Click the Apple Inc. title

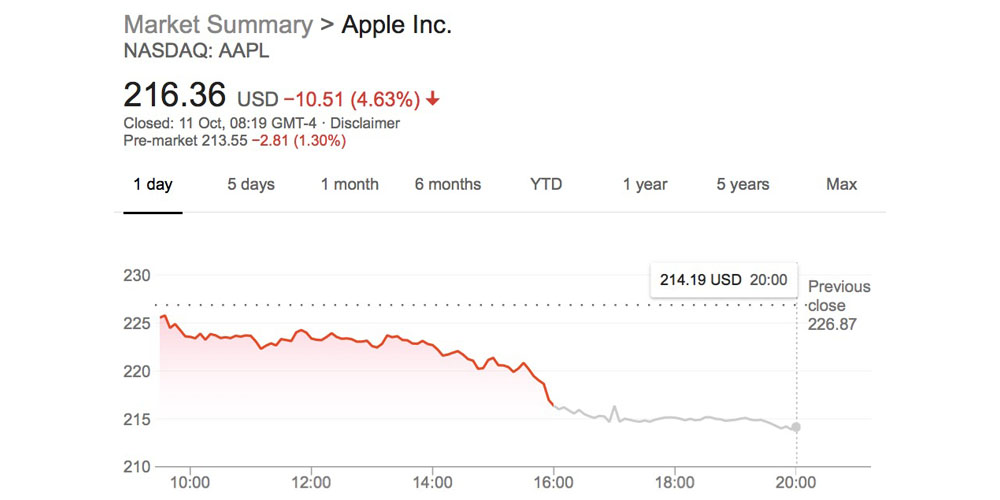[397, 25]
